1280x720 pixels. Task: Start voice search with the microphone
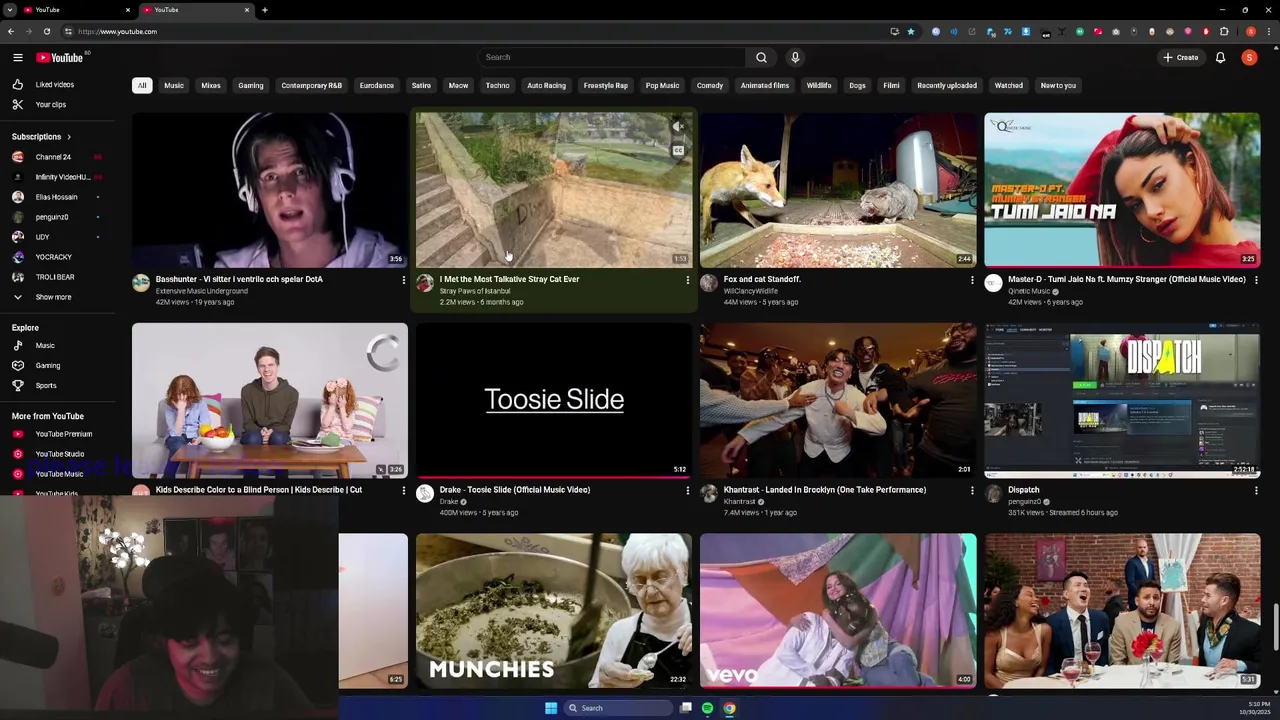click(795, 57)
